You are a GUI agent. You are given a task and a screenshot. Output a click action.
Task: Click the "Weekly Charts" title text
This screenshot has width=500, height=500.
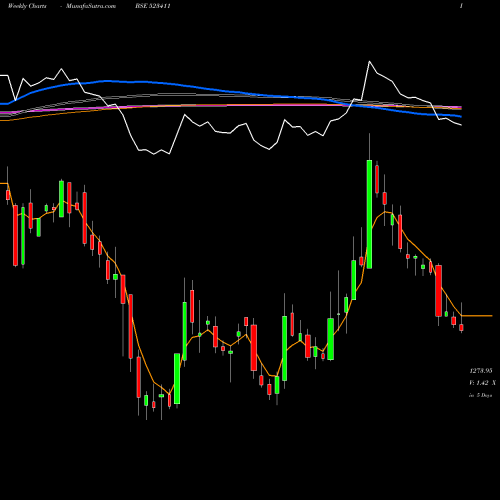27,6
